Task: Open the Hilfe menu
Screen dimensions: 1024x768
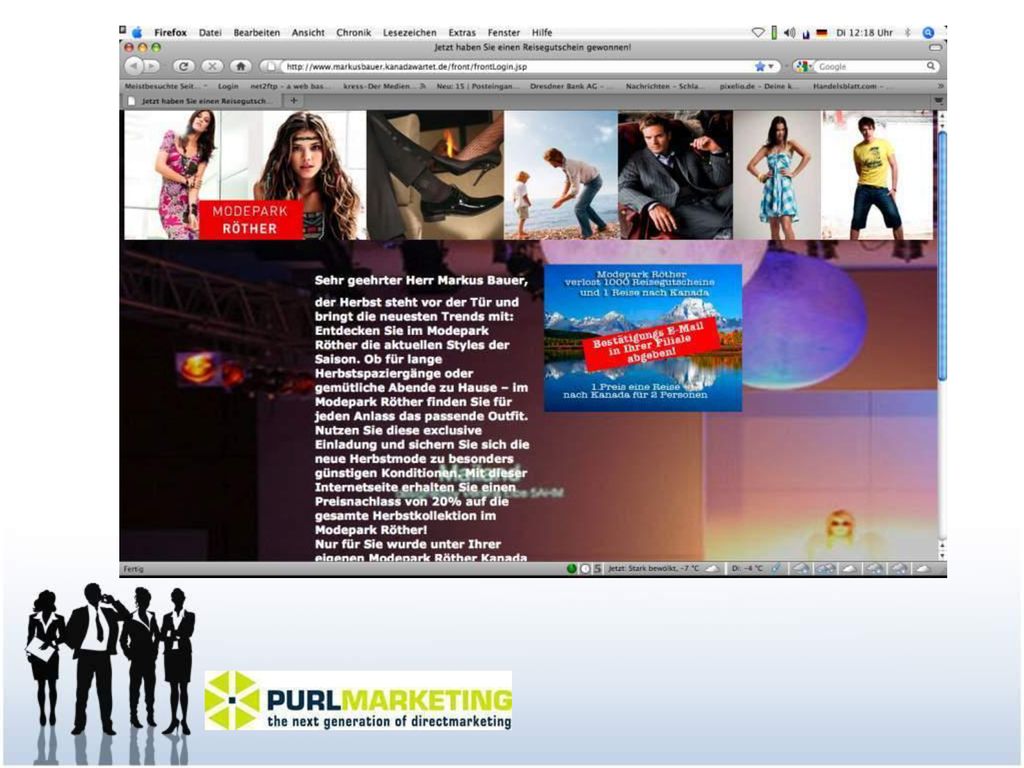Action: click(x=542, y=32)
